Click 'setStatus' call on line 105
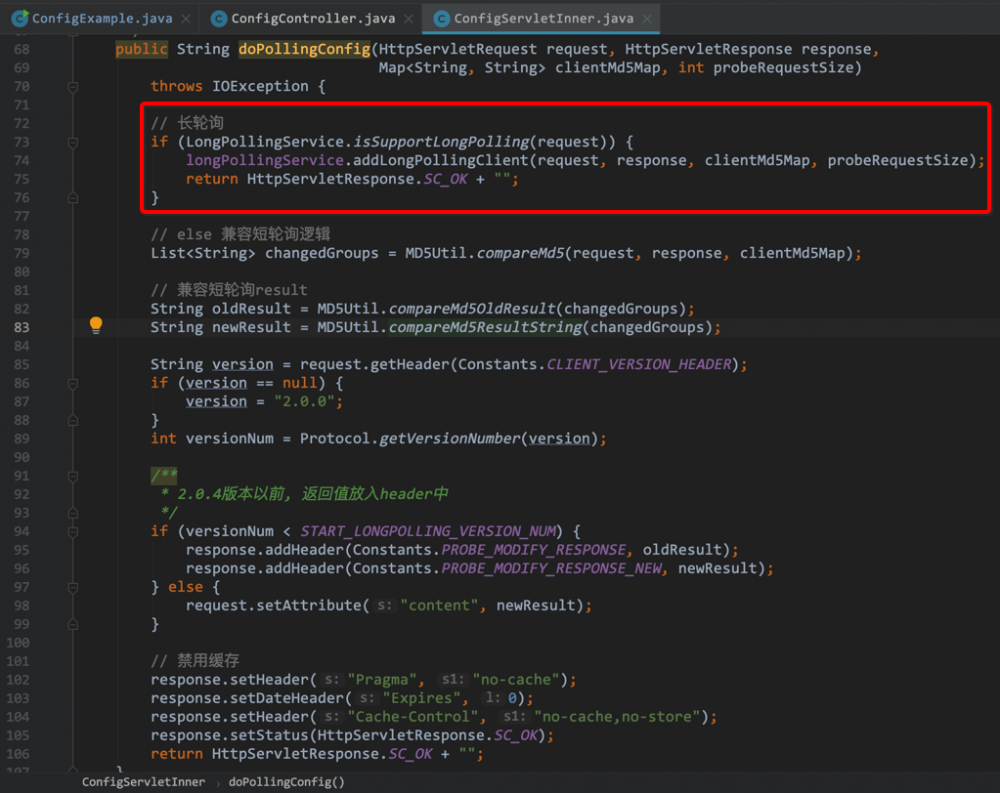 tap(270, 735)
